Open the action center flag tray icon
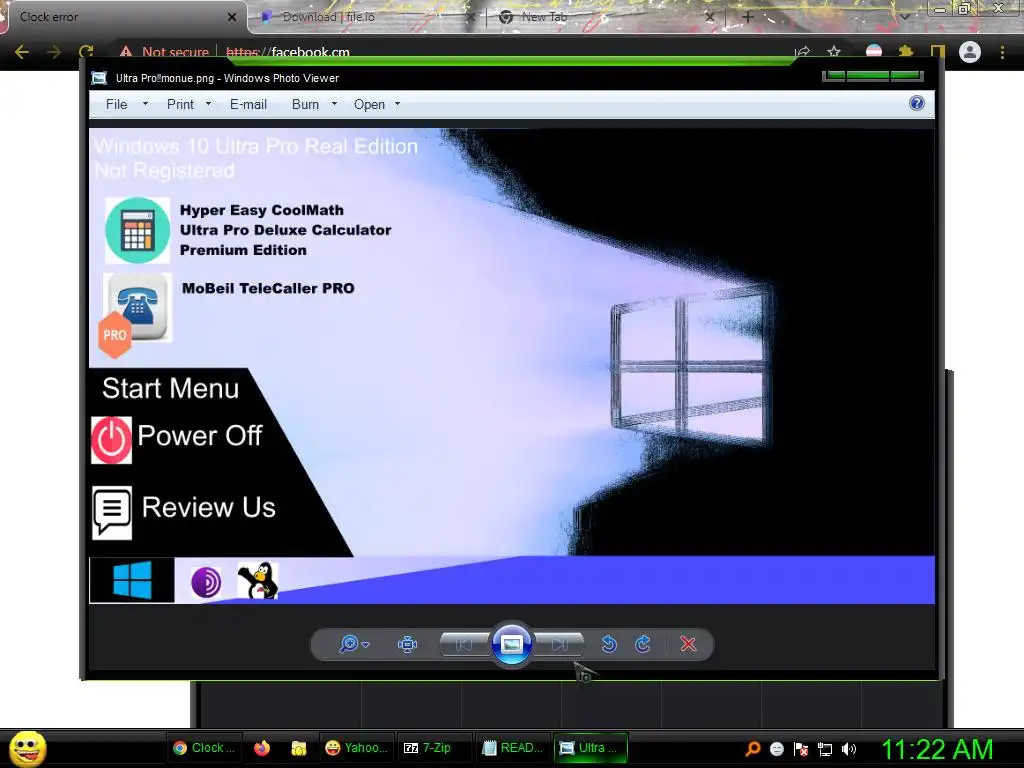Image resolution: width=1024 pixels, height=768 pixels. click(x=801, y=749)
